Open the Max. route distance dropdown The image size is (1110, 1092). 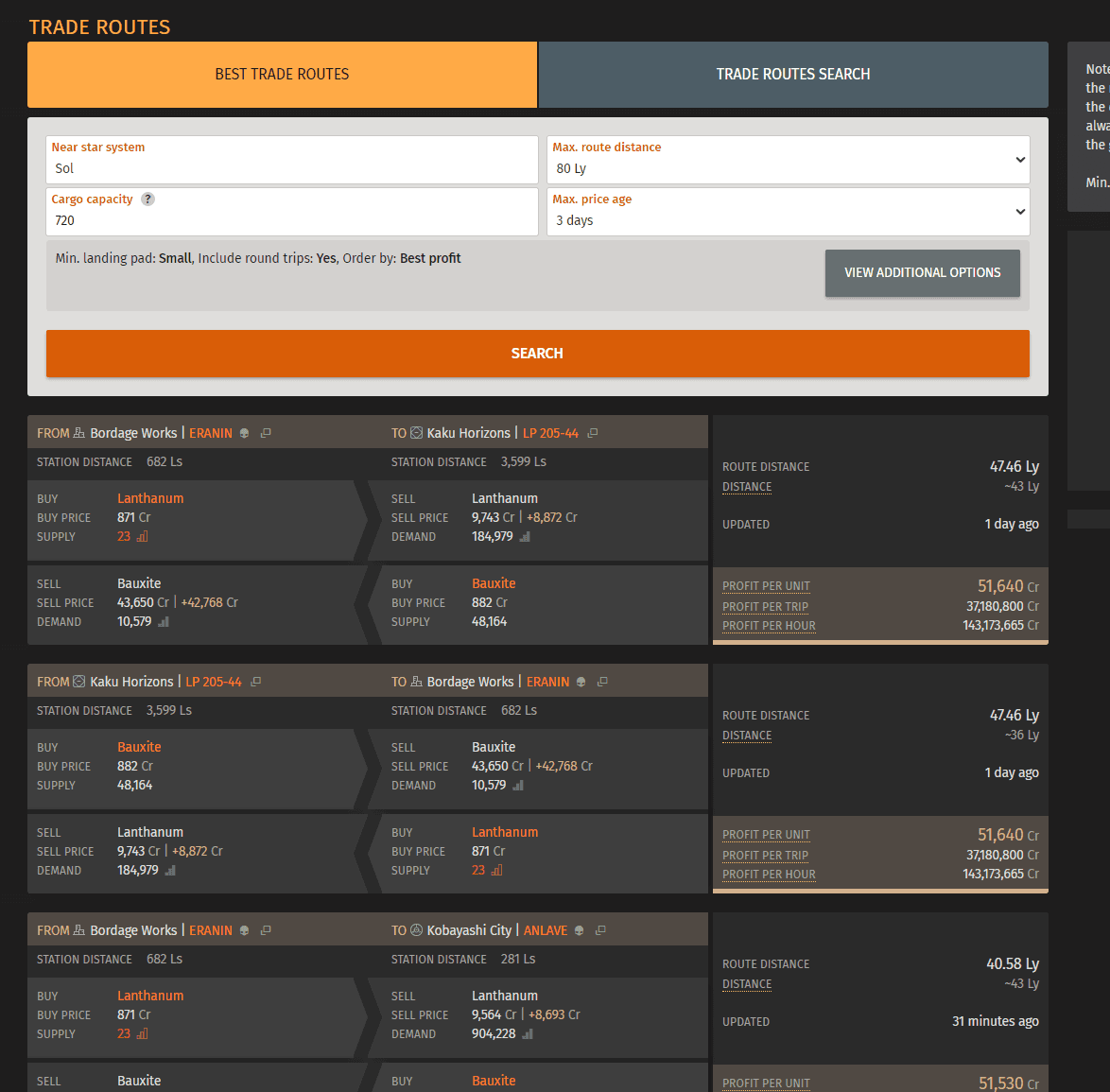788,160
